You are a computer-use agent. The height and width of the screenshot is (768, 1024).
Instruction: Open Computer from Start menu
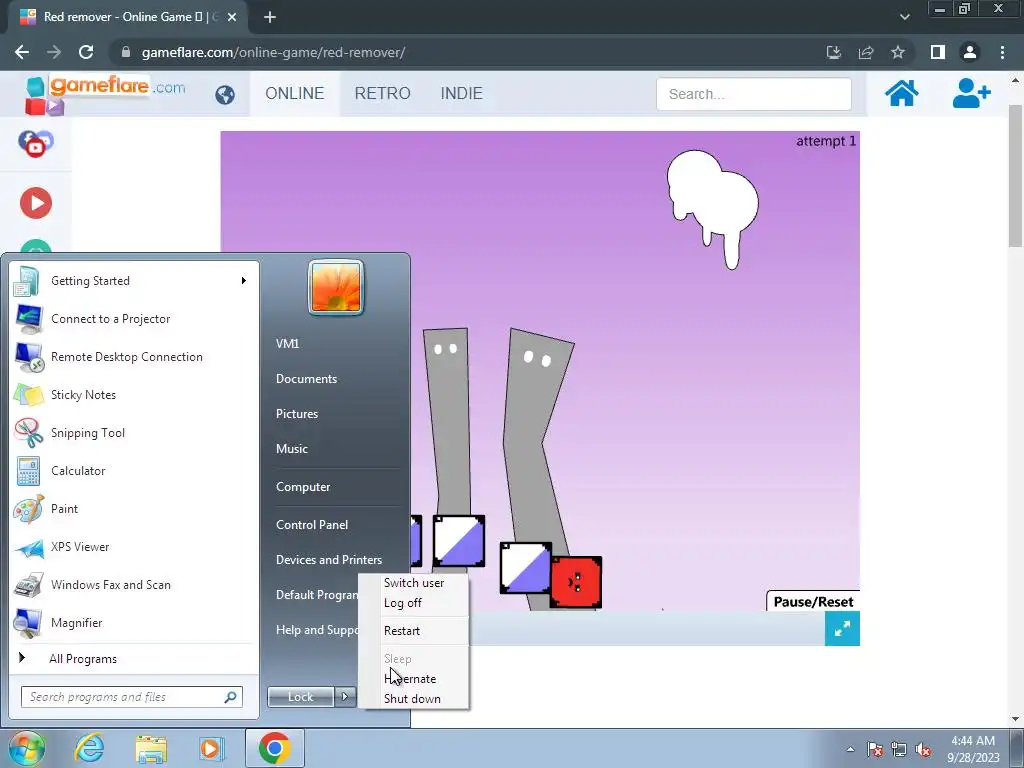(x=303, y=487)
